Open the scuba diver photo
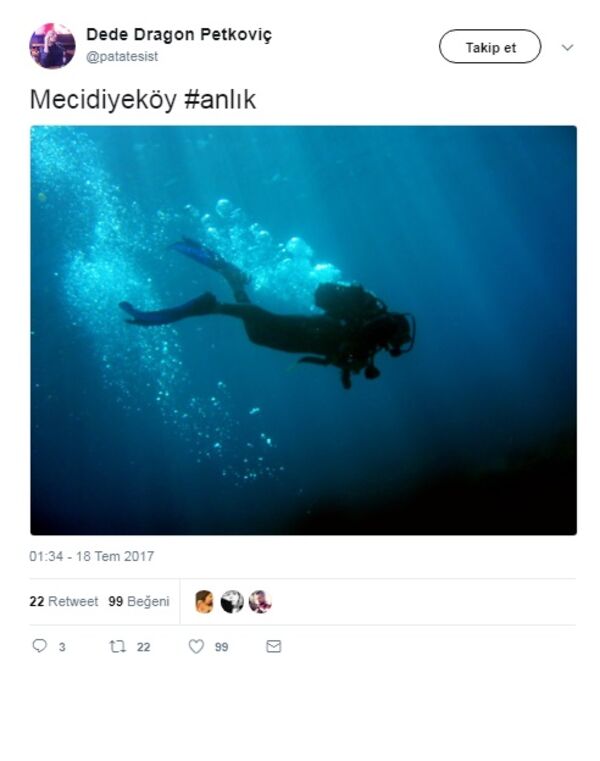The image size is (600, 761). (303, 331)
